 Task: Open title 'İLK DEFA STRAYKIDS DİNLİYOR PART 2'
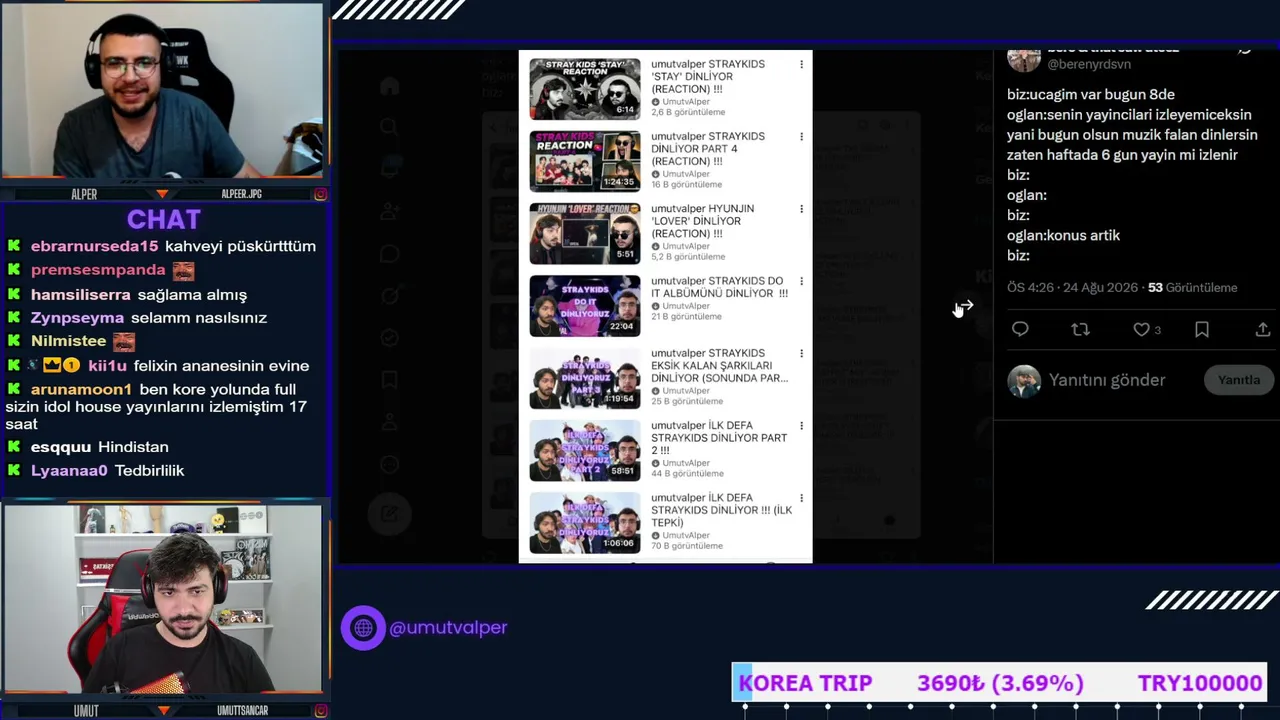pos(719,438)
